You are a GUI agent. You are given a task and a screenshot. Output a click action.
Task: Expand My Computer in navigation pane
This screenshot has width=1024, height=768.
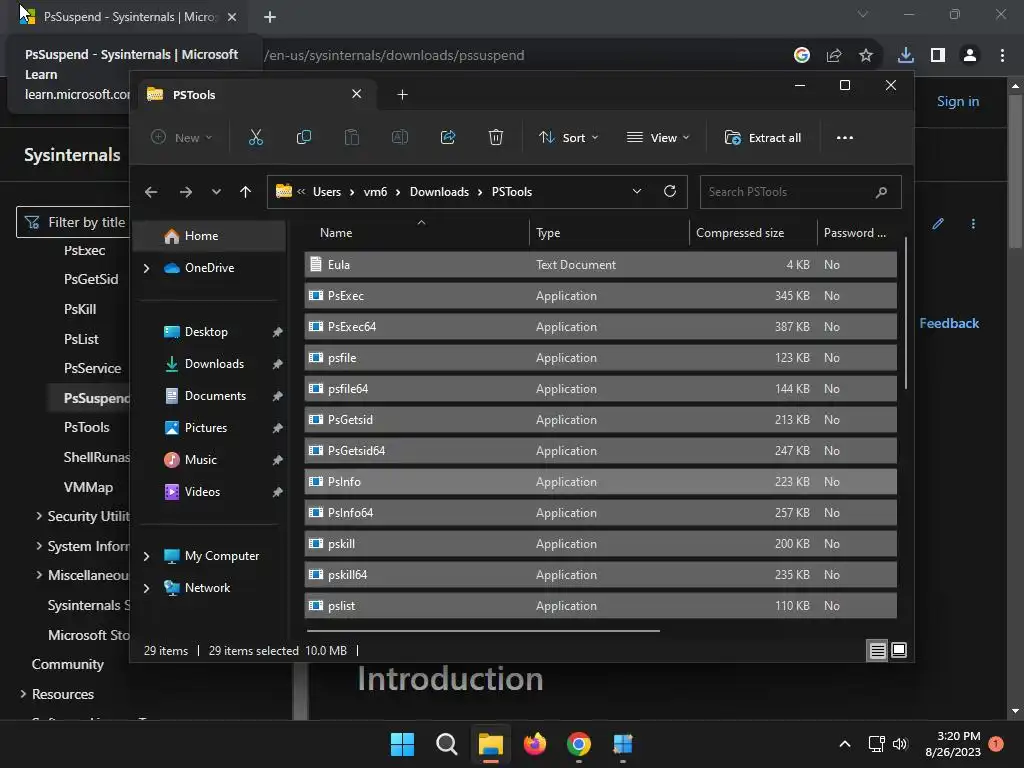click(x=146, y=556)
